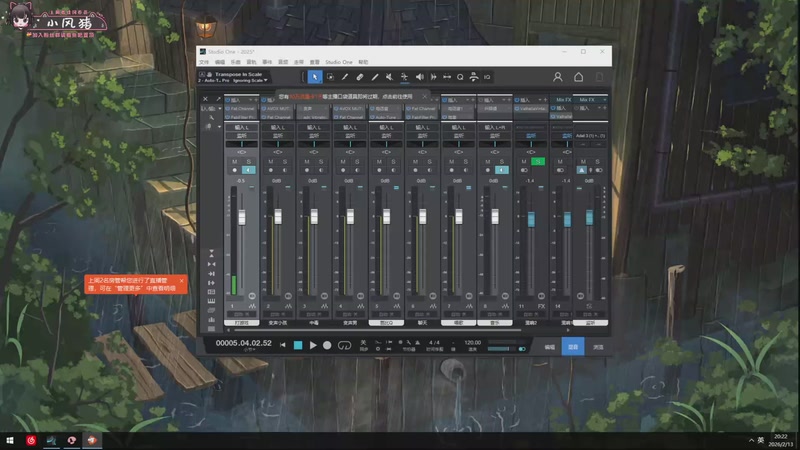
Task: Disable the green Solo on channel 11
Action: click(537, 161)
